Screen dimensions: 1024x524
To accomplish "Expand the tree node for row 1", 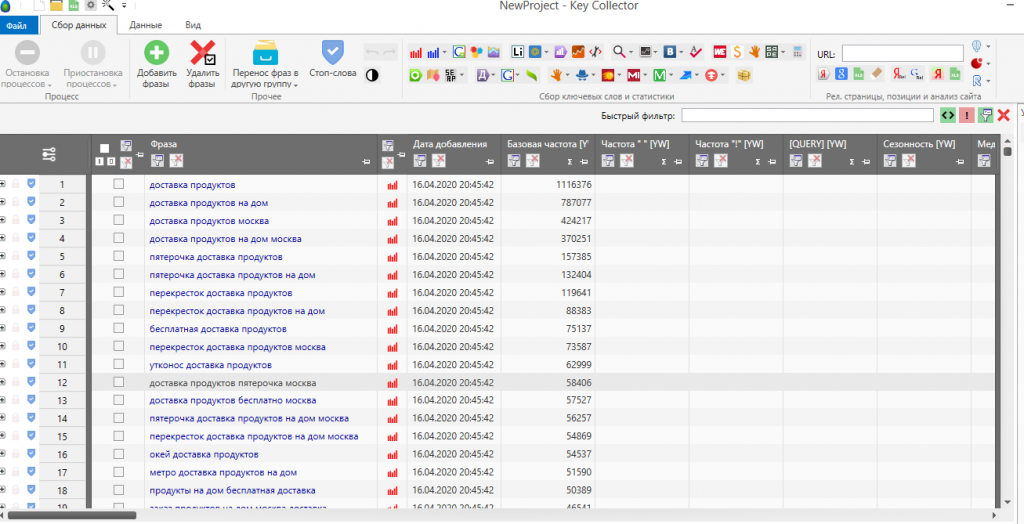I will (4, 184).
